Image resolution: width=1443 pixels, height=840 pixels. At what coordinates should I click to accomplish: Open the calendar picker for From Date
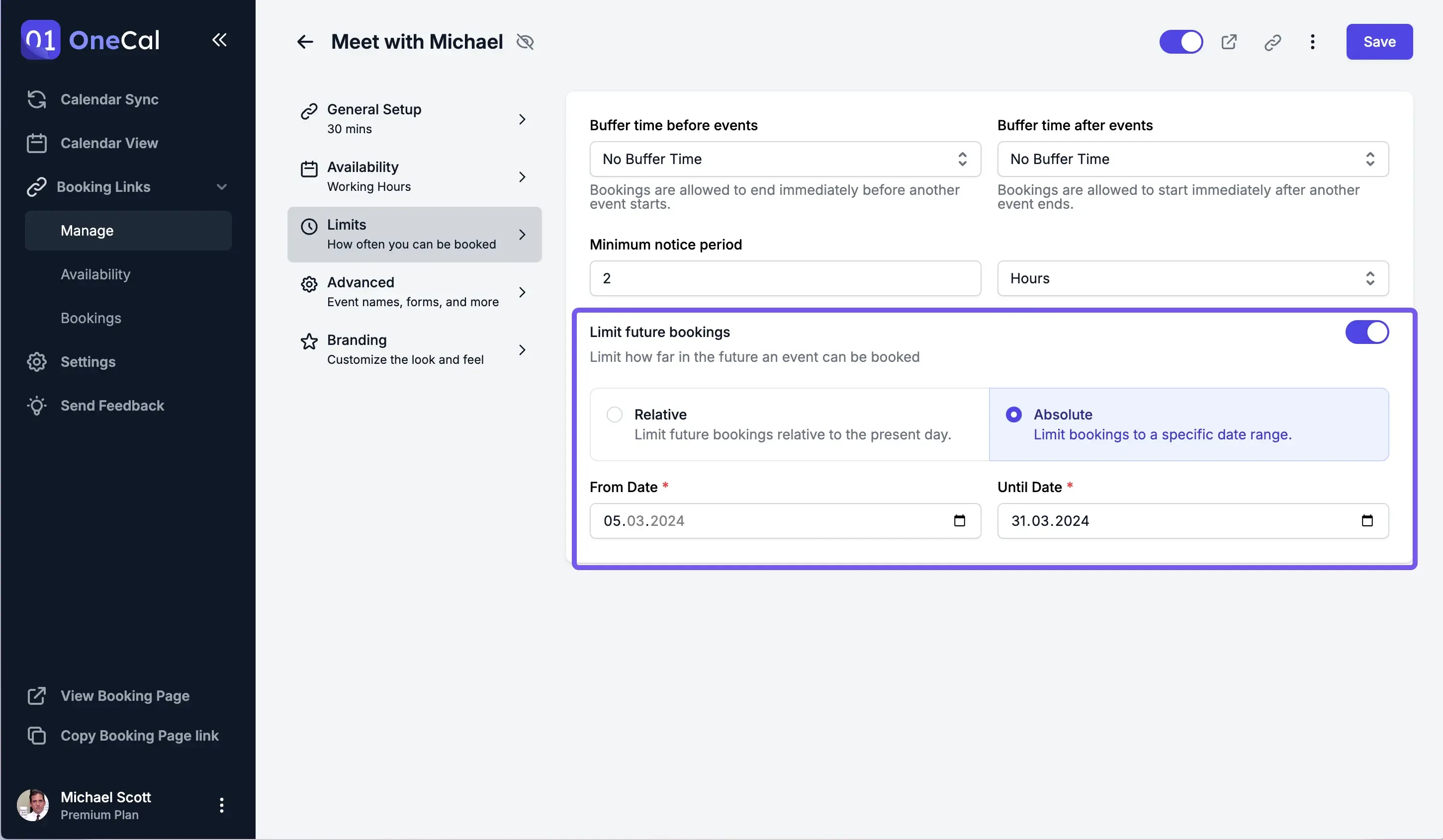959,521
